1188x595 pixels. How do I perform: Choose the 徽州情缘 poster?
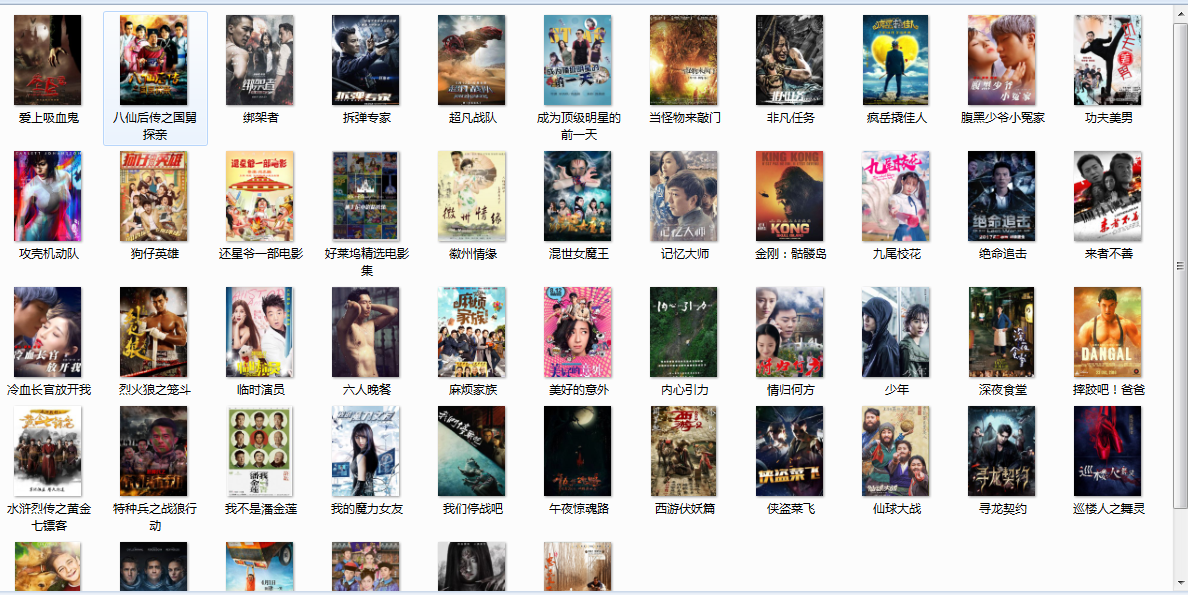[x=471, y=196]
